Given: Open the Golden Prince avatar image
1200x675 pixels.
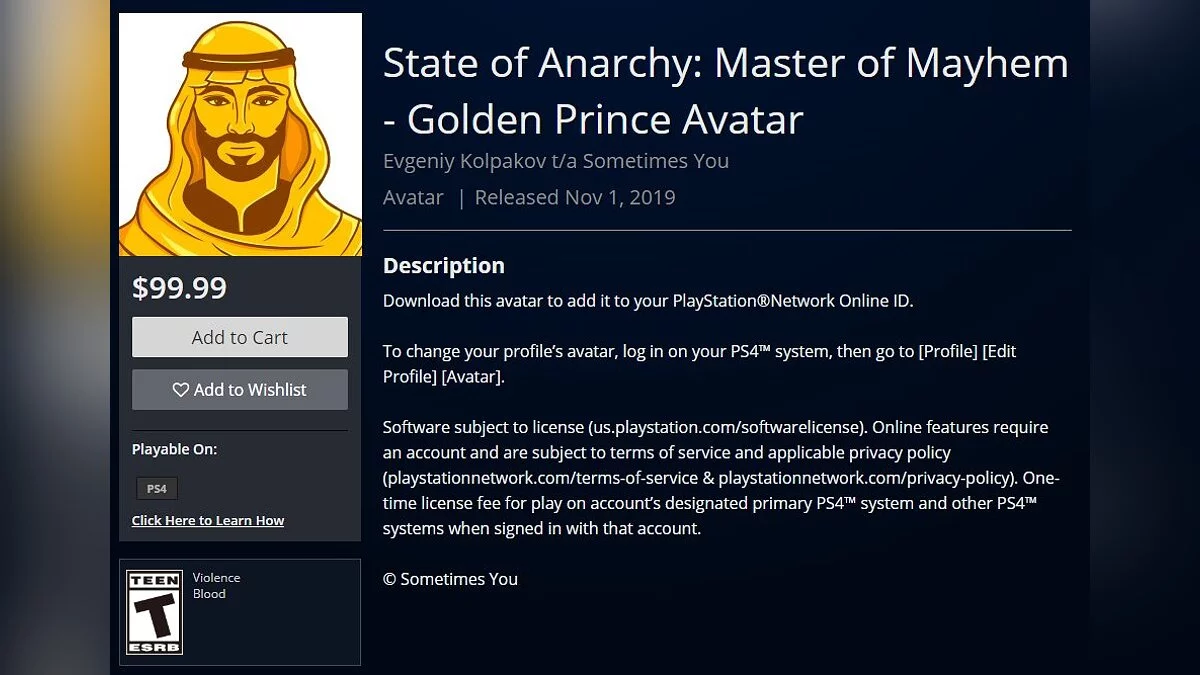Looking at the screenshot, I should tap(240, 134).
